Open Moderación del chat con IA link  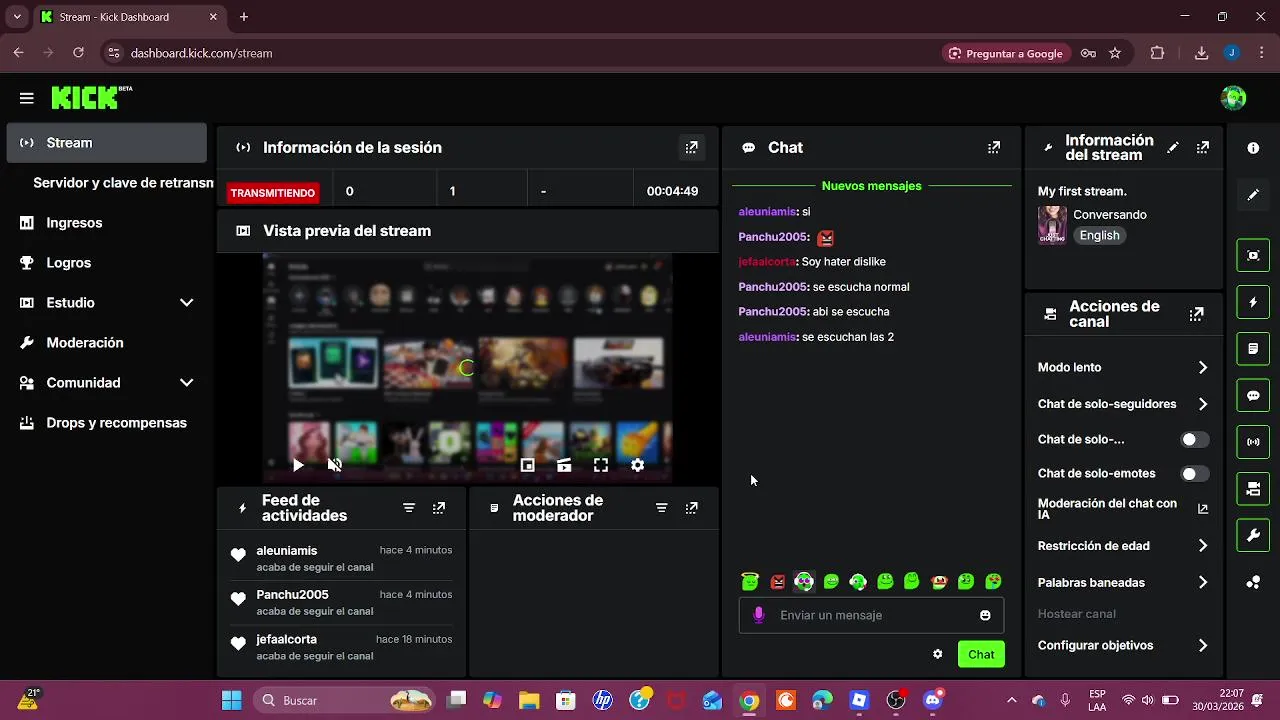pos(1123,509)
